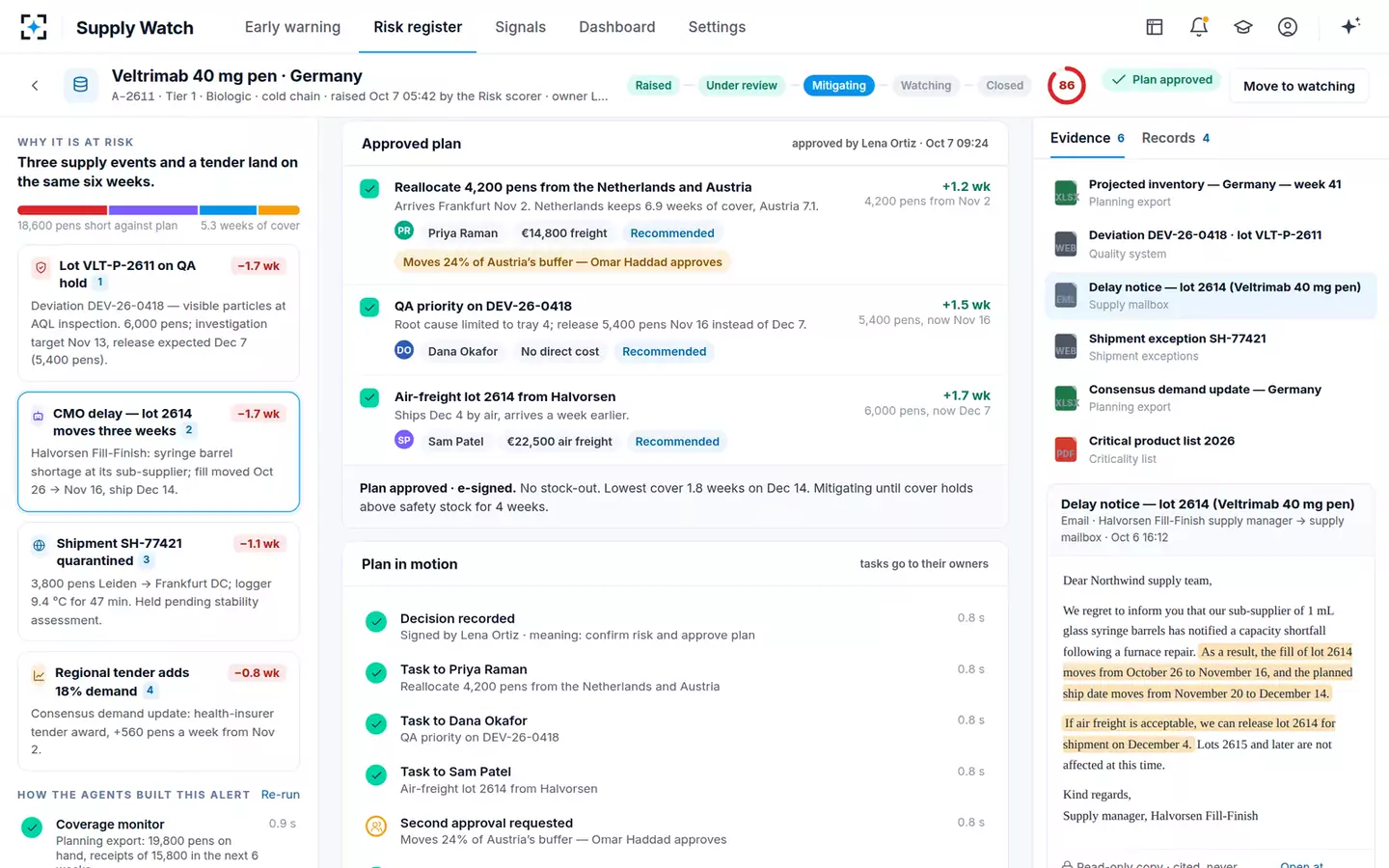
Task: Click the Supply Watch logo icon
Action: pos(34,27)
